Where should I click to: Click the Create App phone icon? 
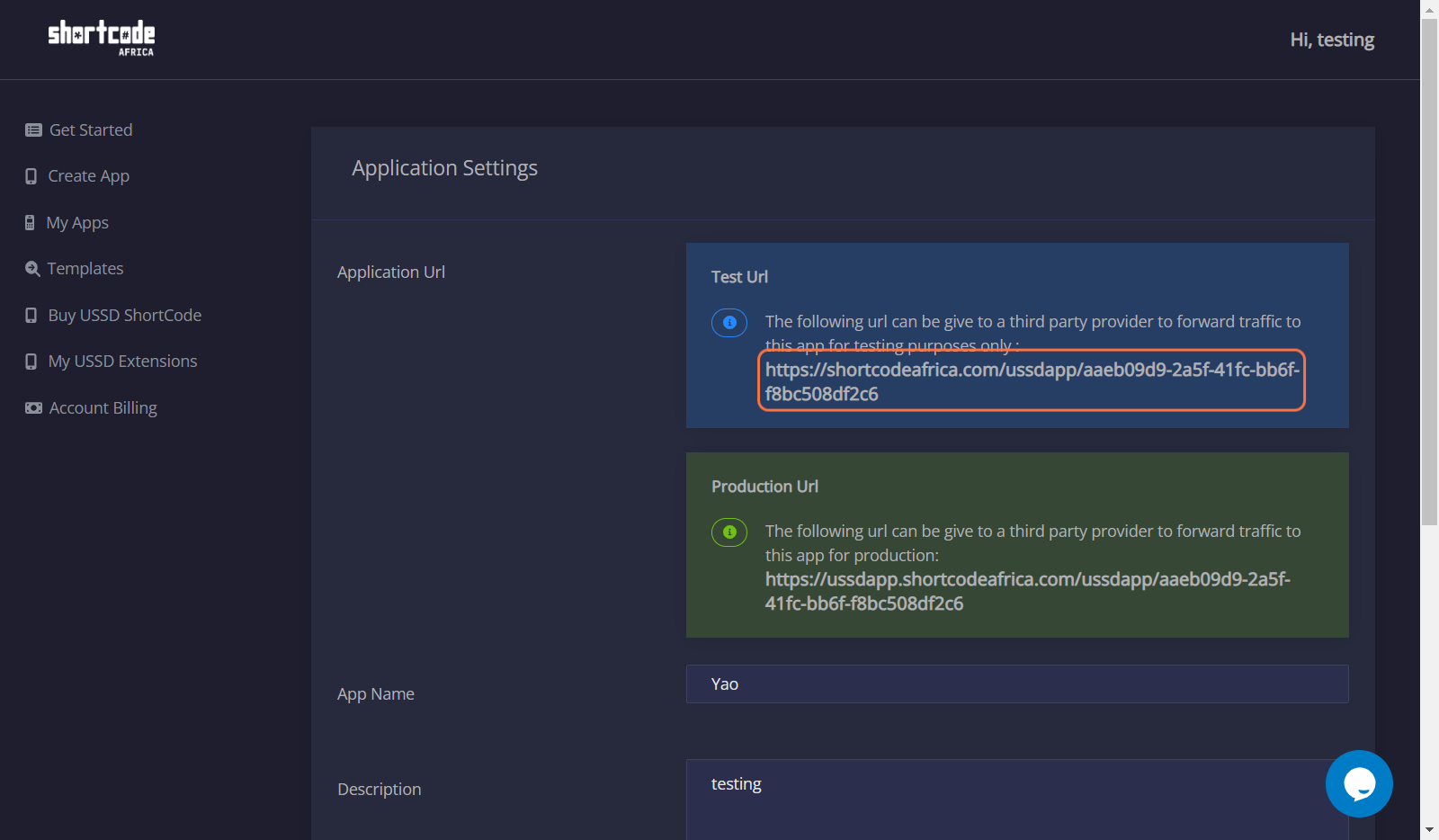coord(31,176)
